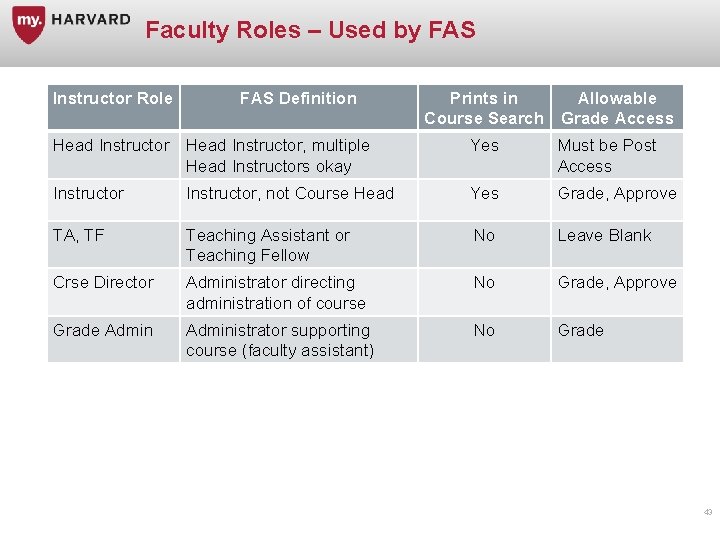Click the Grade Admin role cell

click(103, 331)
